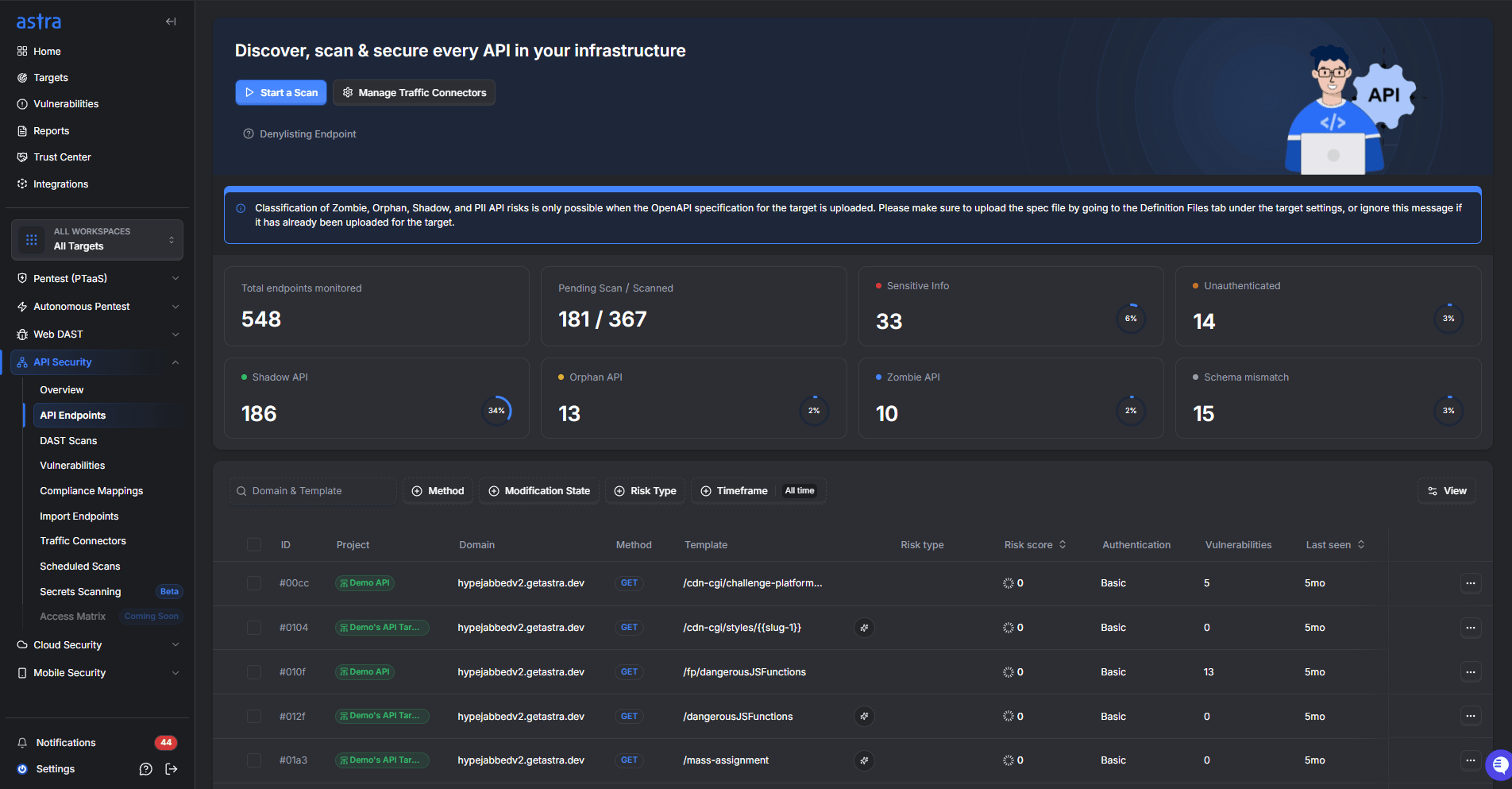1512x789 pixels.
Task: Open Compliance Mappings page
Action: click(x=91, y=491)
